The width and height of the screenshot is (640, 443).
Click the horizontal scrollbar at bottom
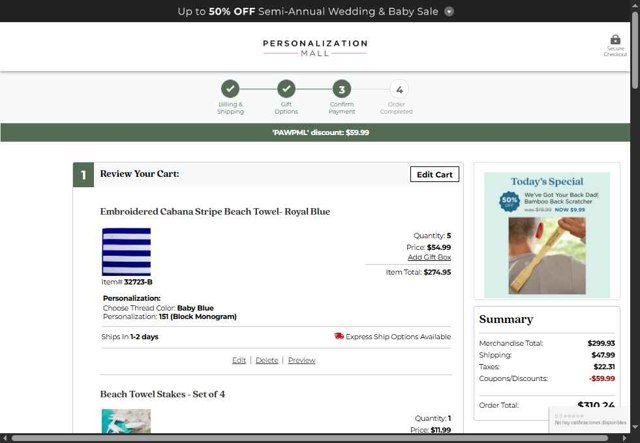click(x=309, y=438)
